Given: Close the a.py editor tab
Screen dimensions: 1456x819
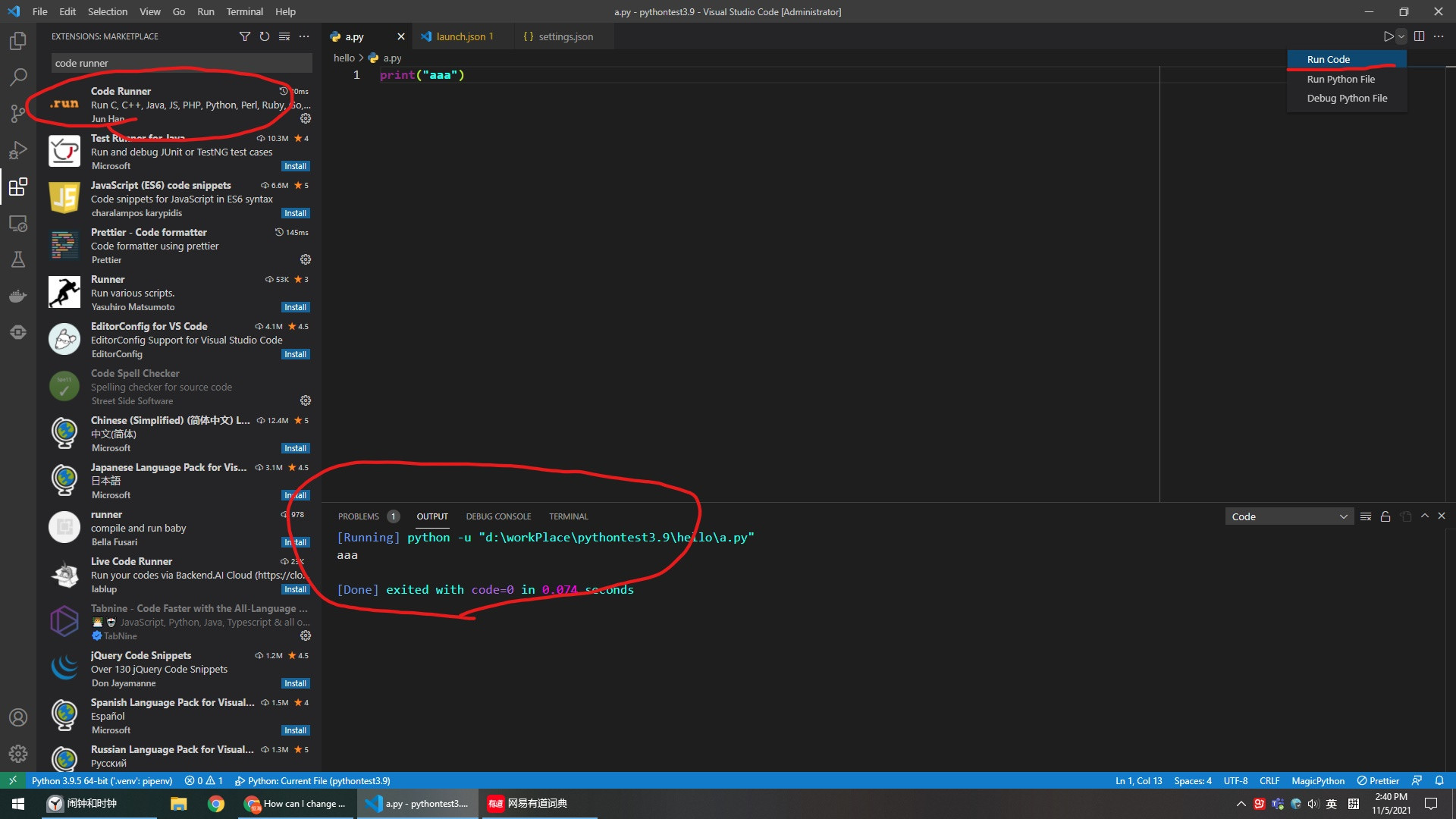Looking at the screenshot, I should 400,36.
